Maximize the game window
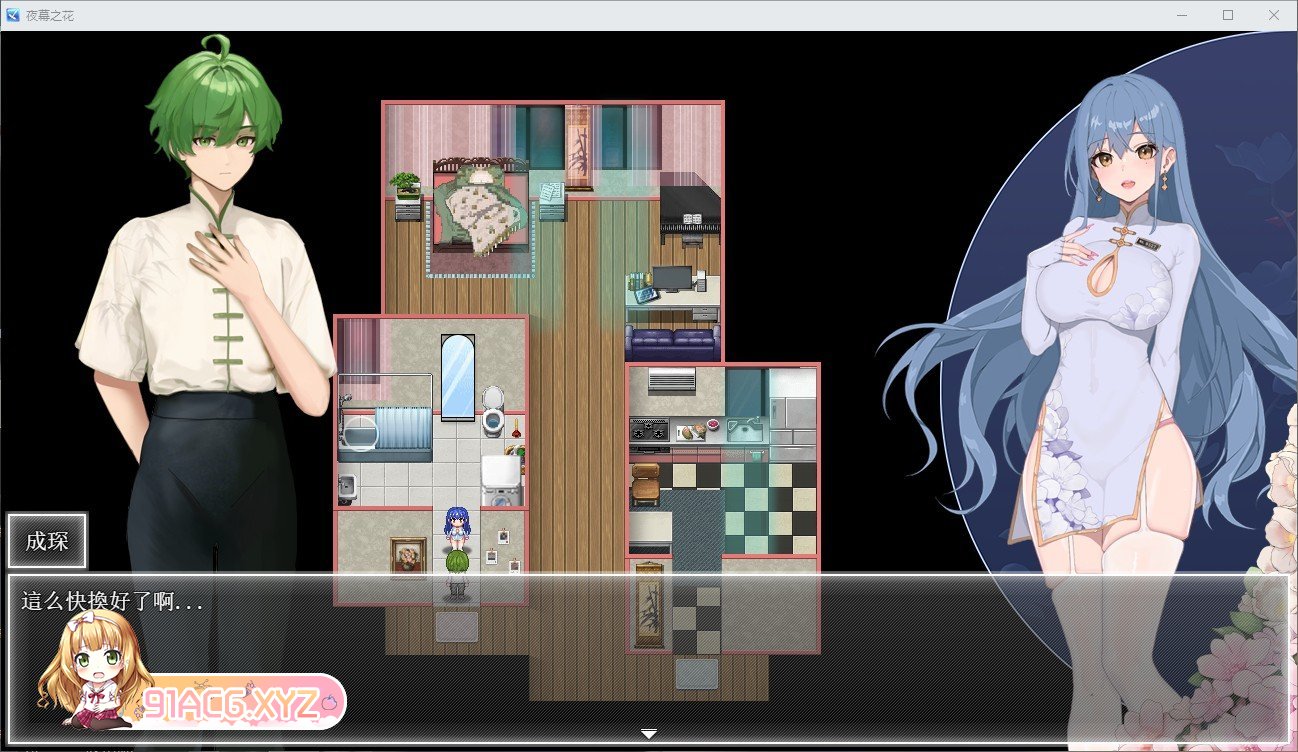Image resolution: width=1298 pixels, height=752 pixels. click(1228, 15)
